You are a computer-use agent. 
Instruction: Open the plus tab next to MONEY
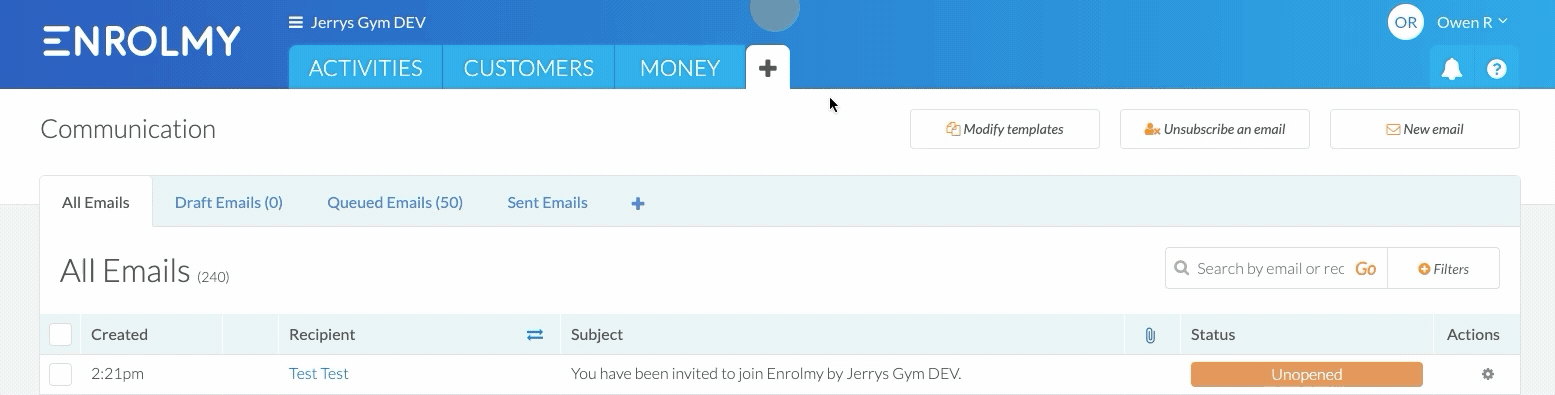767,68
